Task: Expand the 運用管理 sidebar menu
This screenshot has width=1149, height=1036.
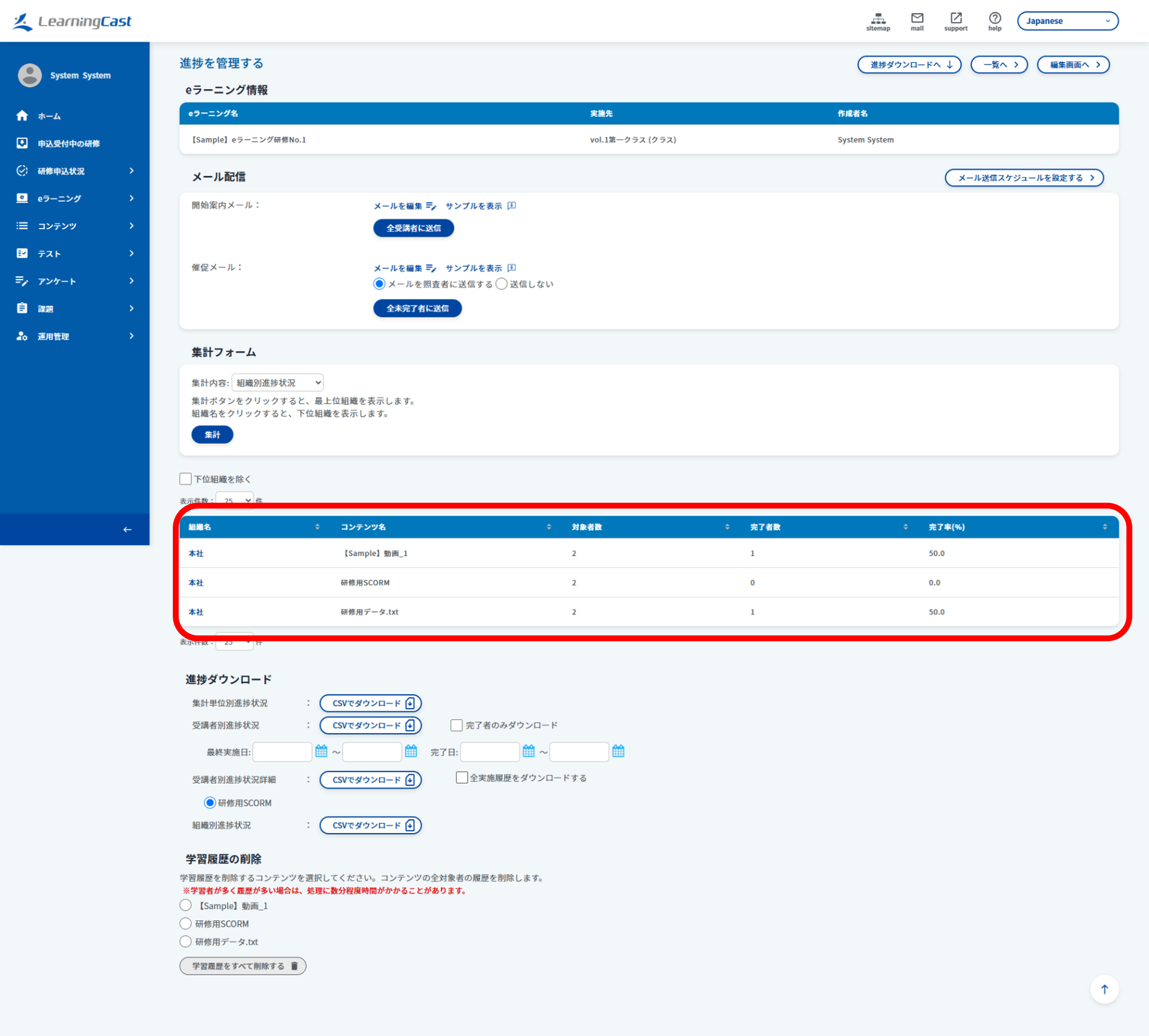Action: (x=74, y=336)
